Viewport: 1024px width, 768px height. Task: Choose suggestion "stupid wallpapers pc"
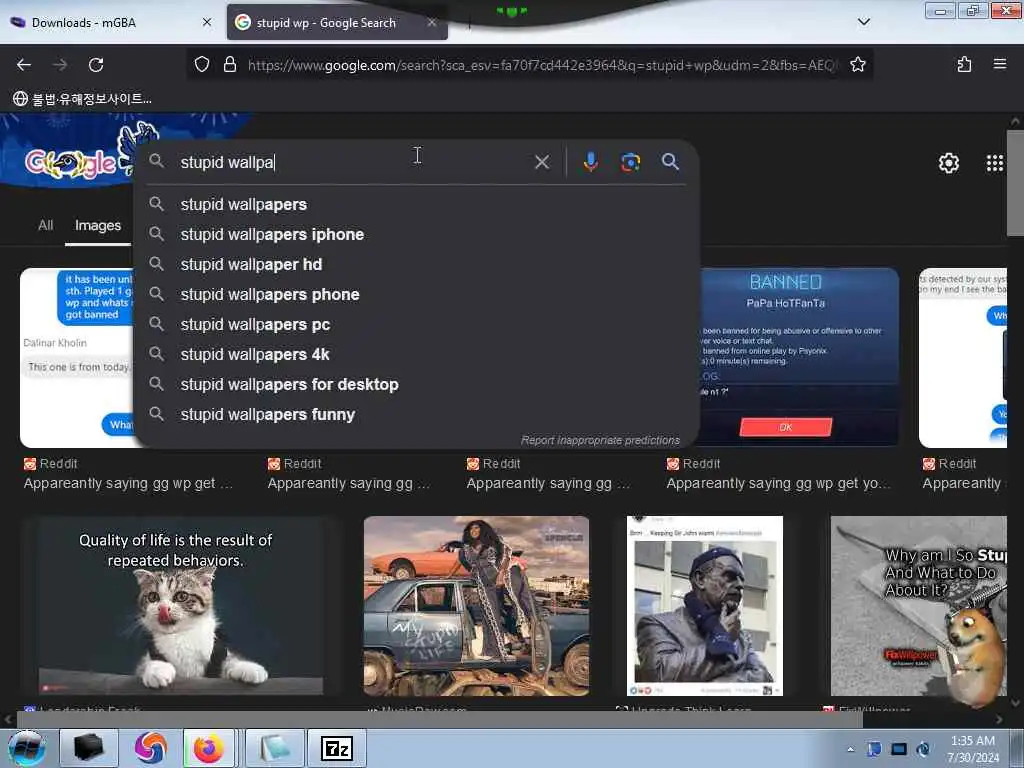[415, 325]
